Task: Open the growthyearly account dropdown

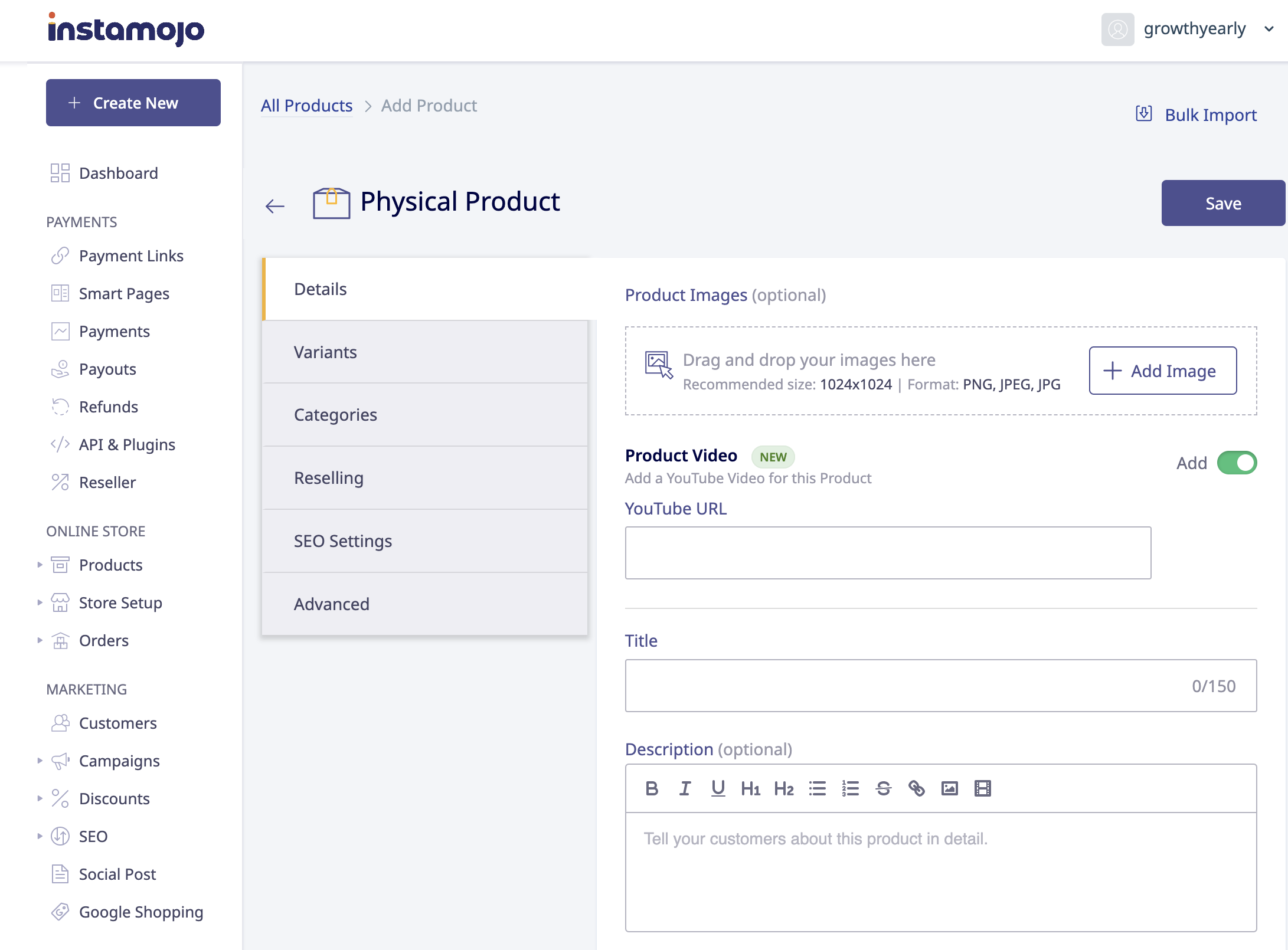Action: 1269,29
